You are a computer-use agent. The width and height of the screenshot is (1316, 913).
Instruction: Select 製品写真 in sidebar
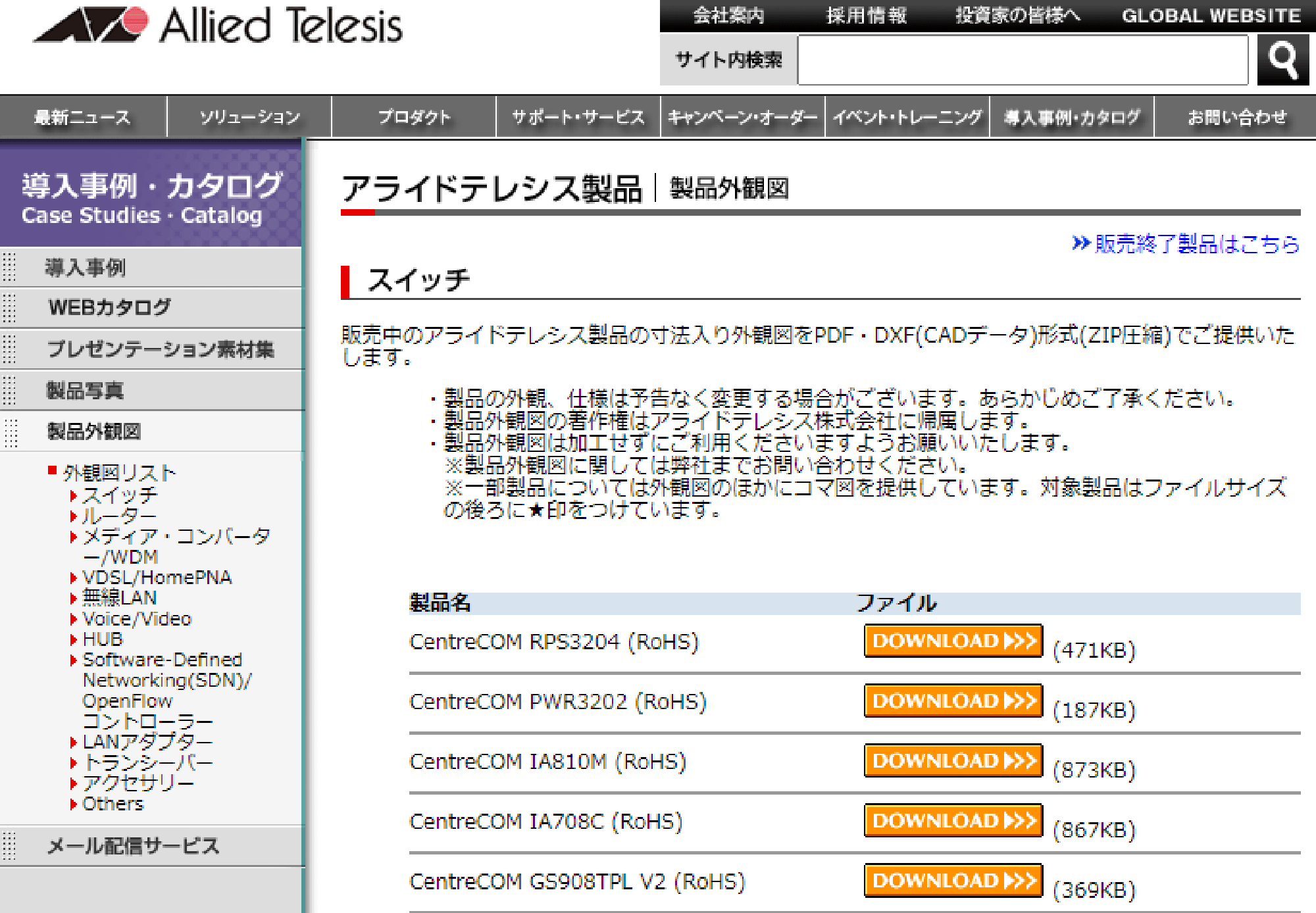tap(151, 390)
